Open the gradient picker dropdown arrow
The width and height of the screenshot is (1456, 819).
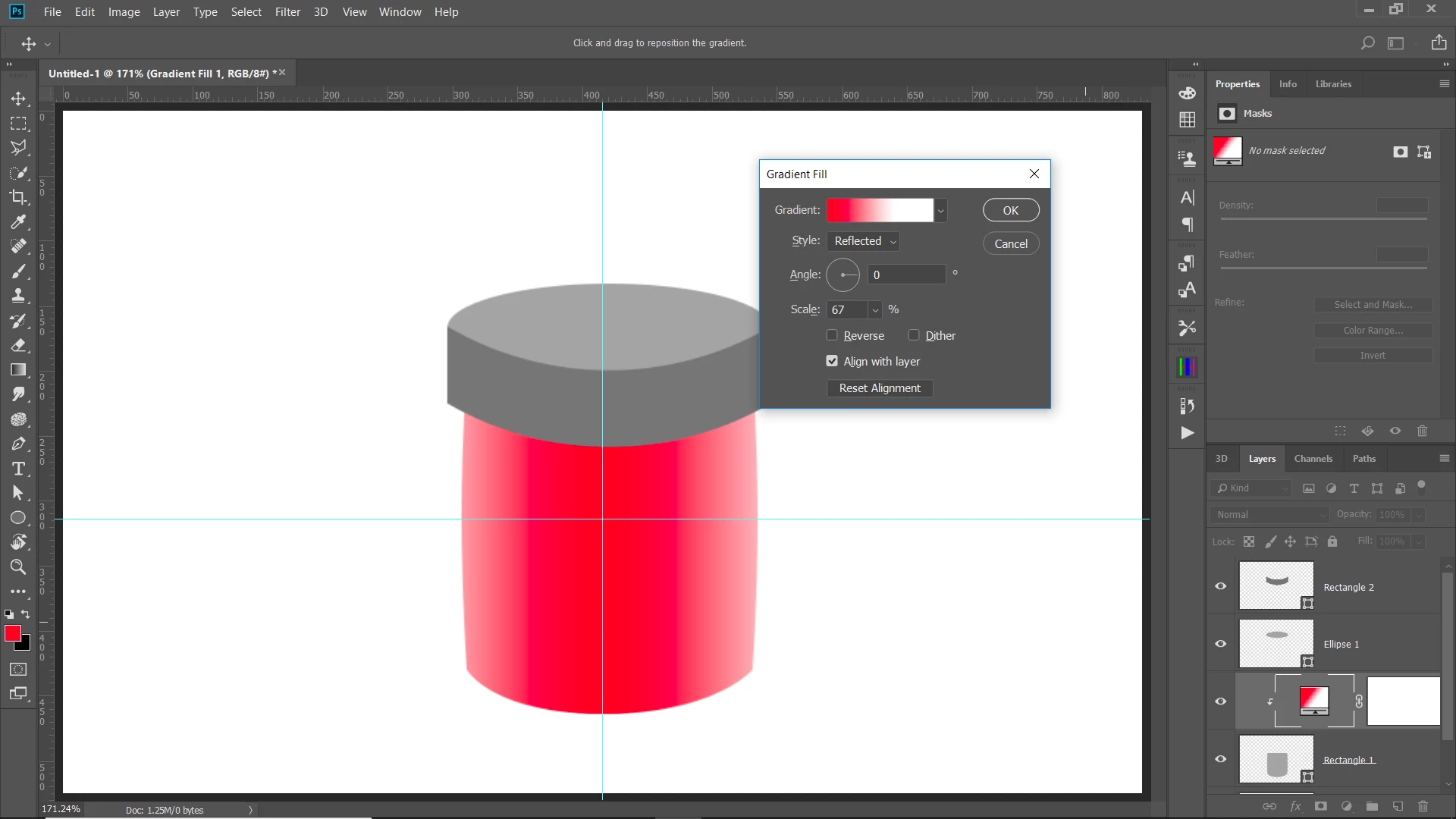click(940, 210)
